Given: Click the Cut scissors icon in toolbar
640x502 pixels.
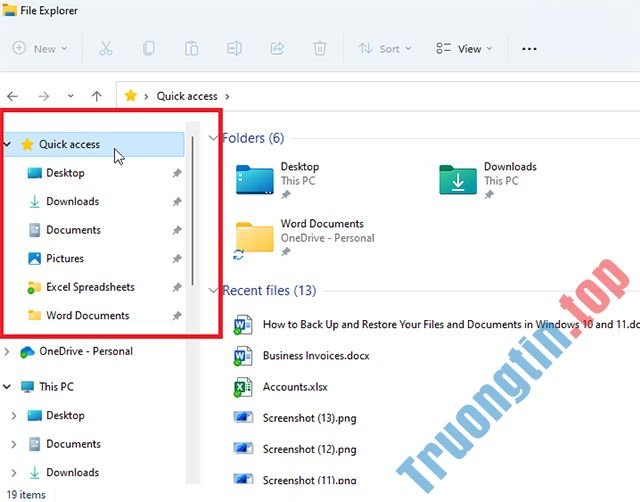Looking at the screenshot, I should [106, 48].
